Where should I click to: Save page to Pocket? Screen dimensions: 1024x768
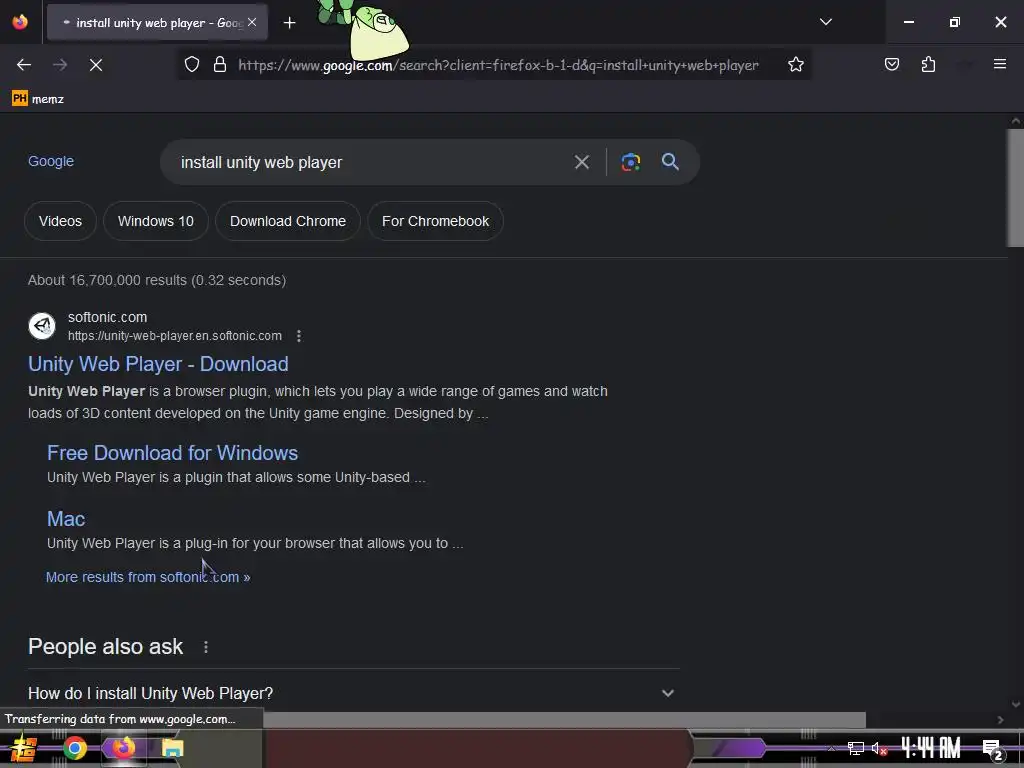coord(891,65)
